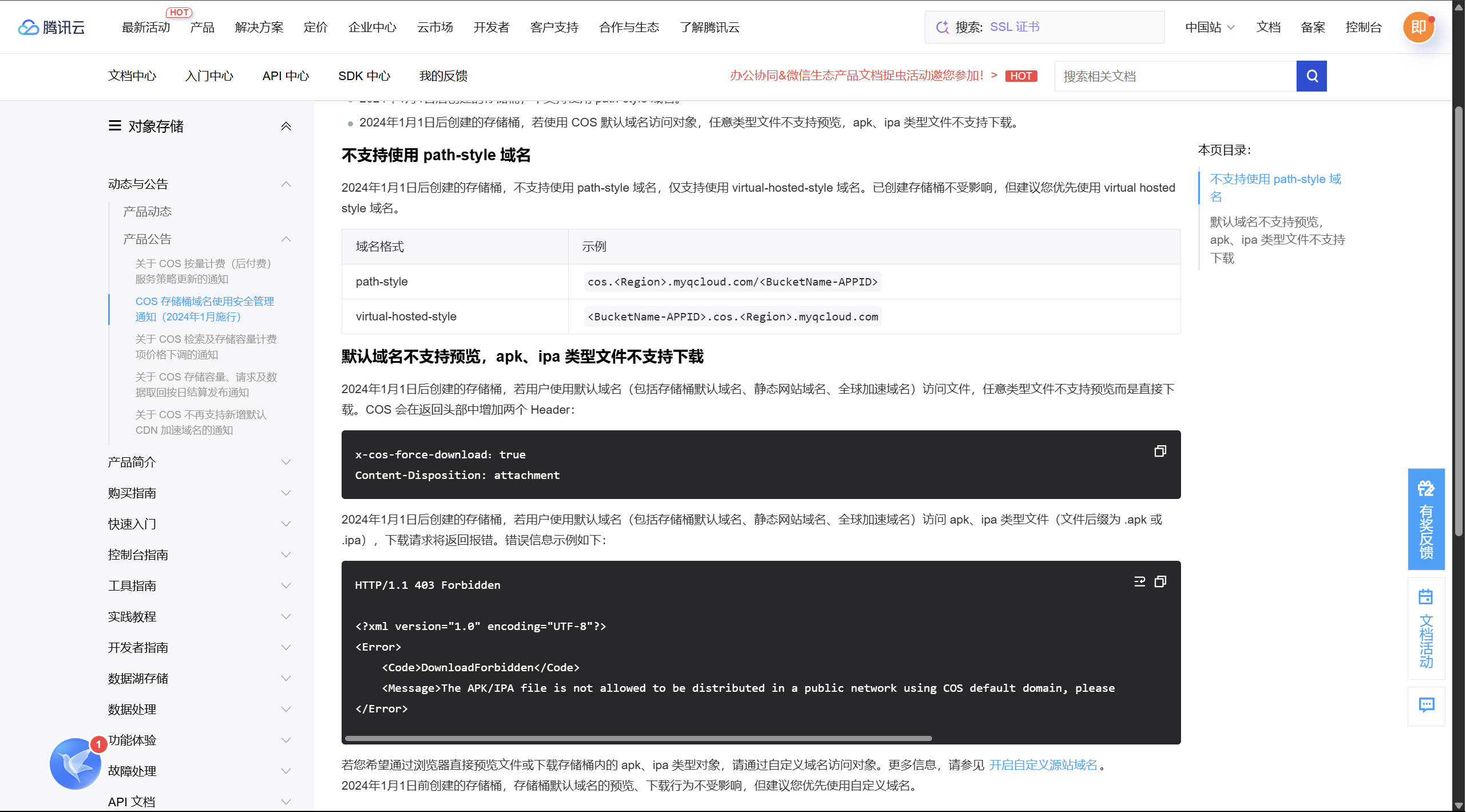Open the 有奖反馈 gift feedback panel
Image resolution: width=1466 pixels, height=812 pixels.
[x=1426, y=519]
